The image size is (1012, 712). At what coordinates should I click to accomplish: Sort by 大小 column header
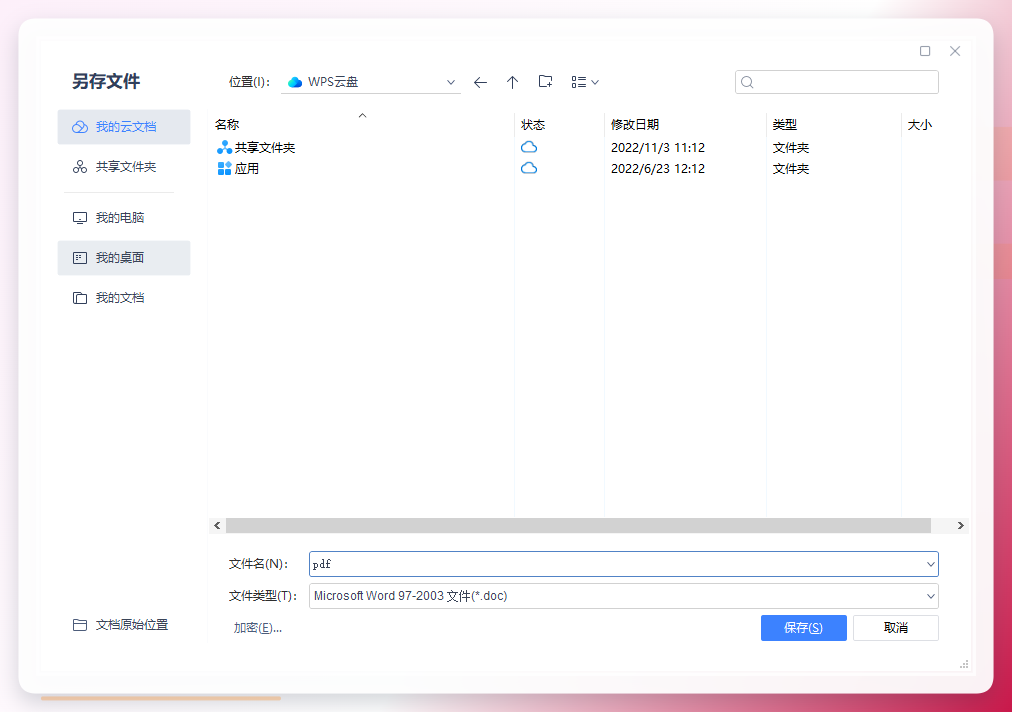point(920,125)
